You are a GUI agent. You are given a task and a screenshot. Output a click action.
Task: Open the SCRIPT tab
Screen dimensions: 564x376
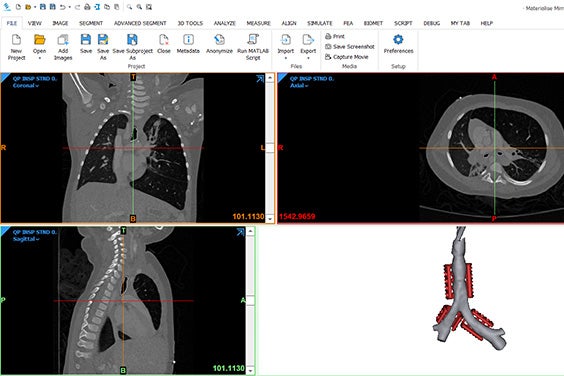[x=403, y=23]
